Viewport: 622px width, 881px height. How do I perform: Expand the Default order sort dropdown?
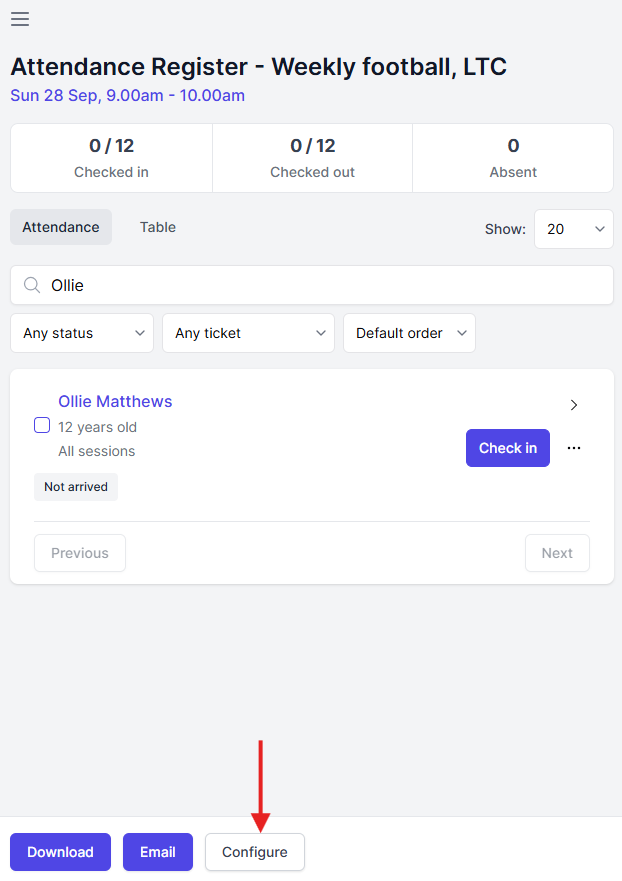[409, 333]
